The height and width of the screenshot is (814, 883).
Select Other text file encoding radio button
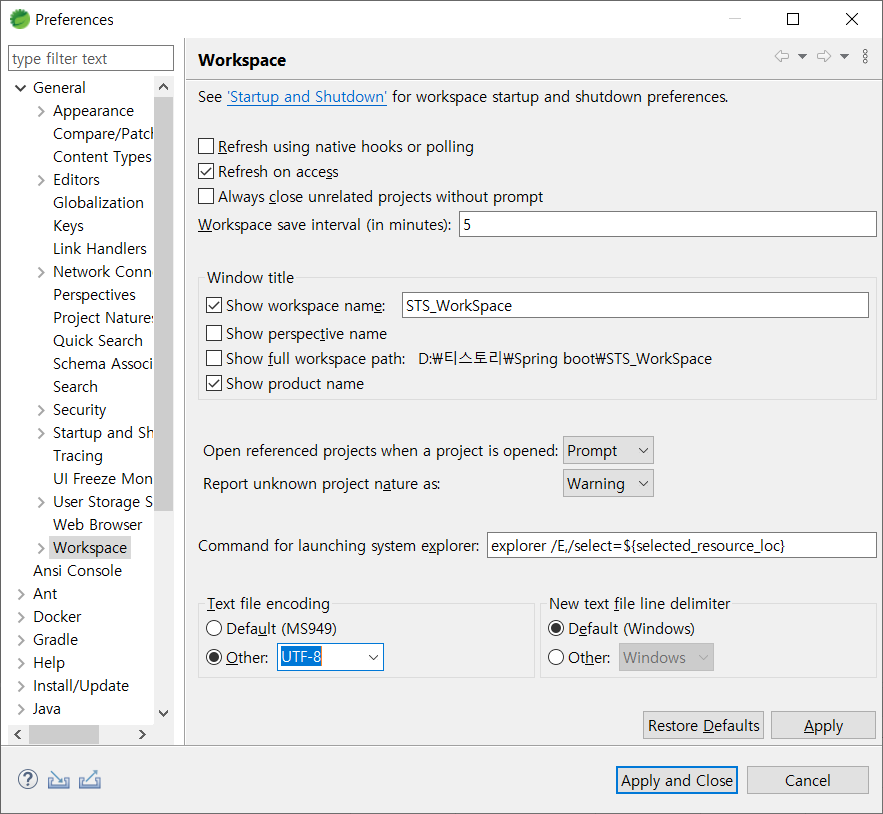pos(214,657)
